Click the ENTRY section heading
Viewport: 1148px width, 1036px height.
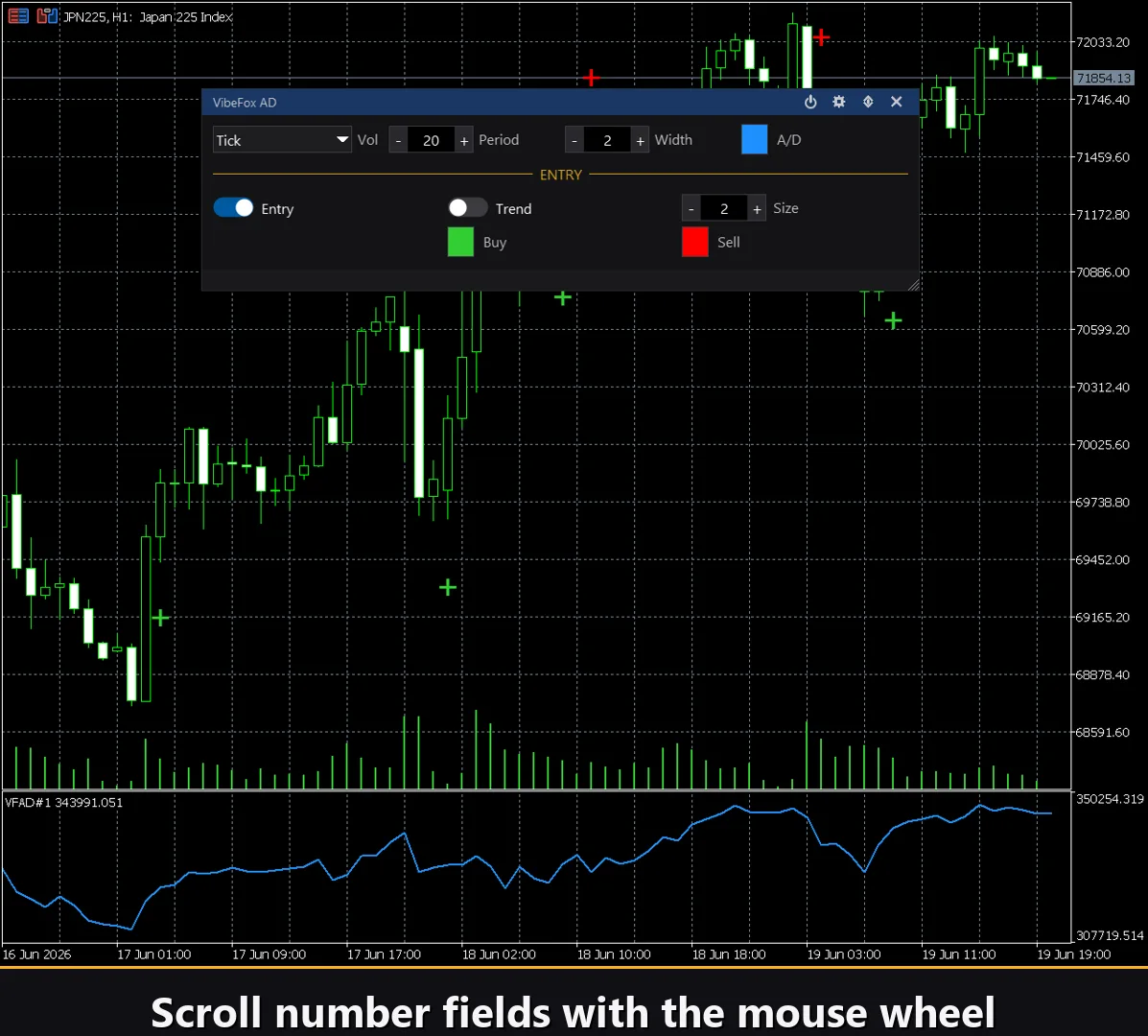561,175
